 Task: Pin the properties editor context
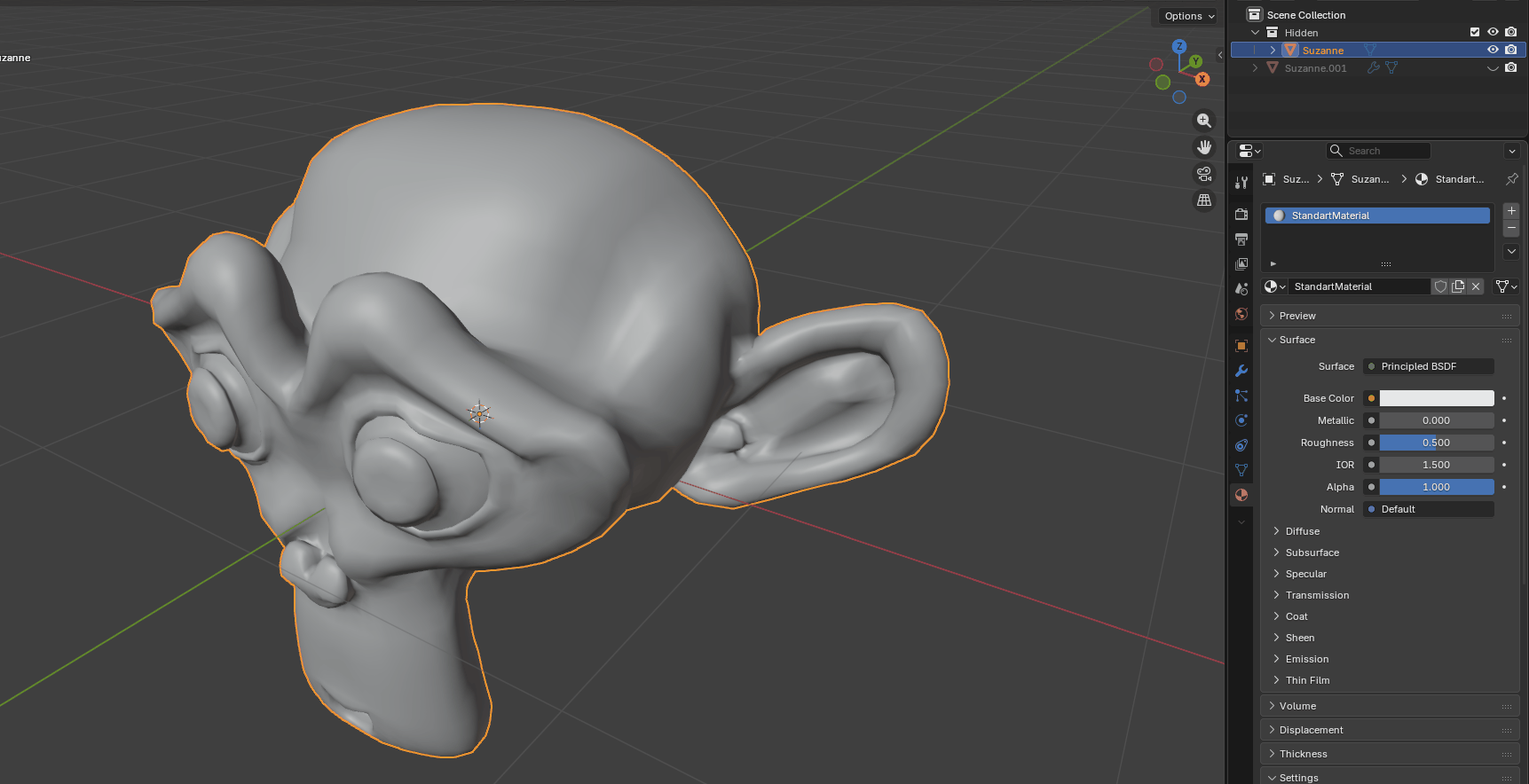point(1512,179)
